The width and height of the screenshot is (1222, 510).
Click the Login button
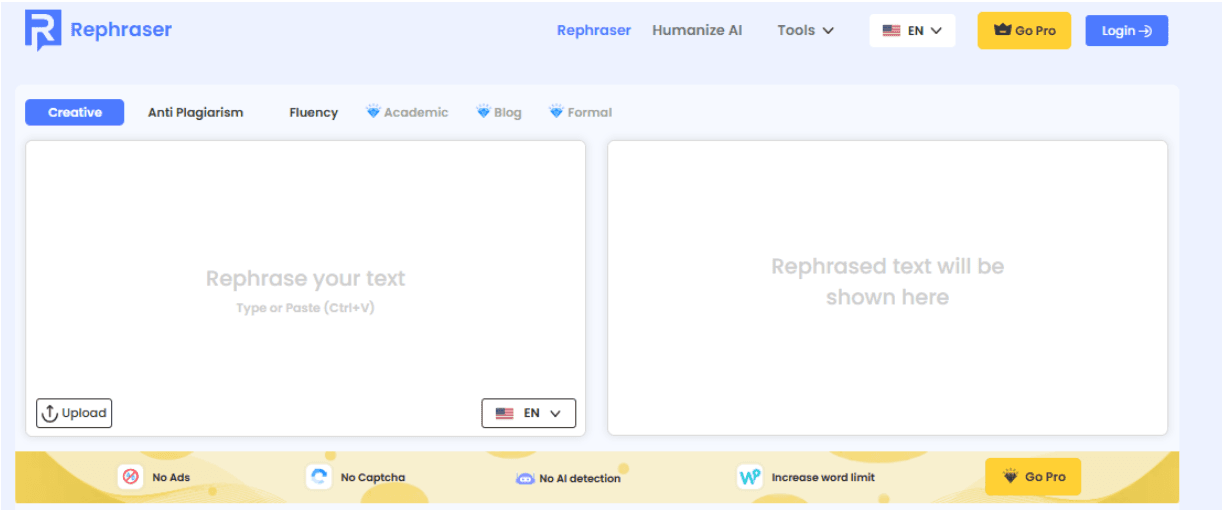tap(1127, 31)
